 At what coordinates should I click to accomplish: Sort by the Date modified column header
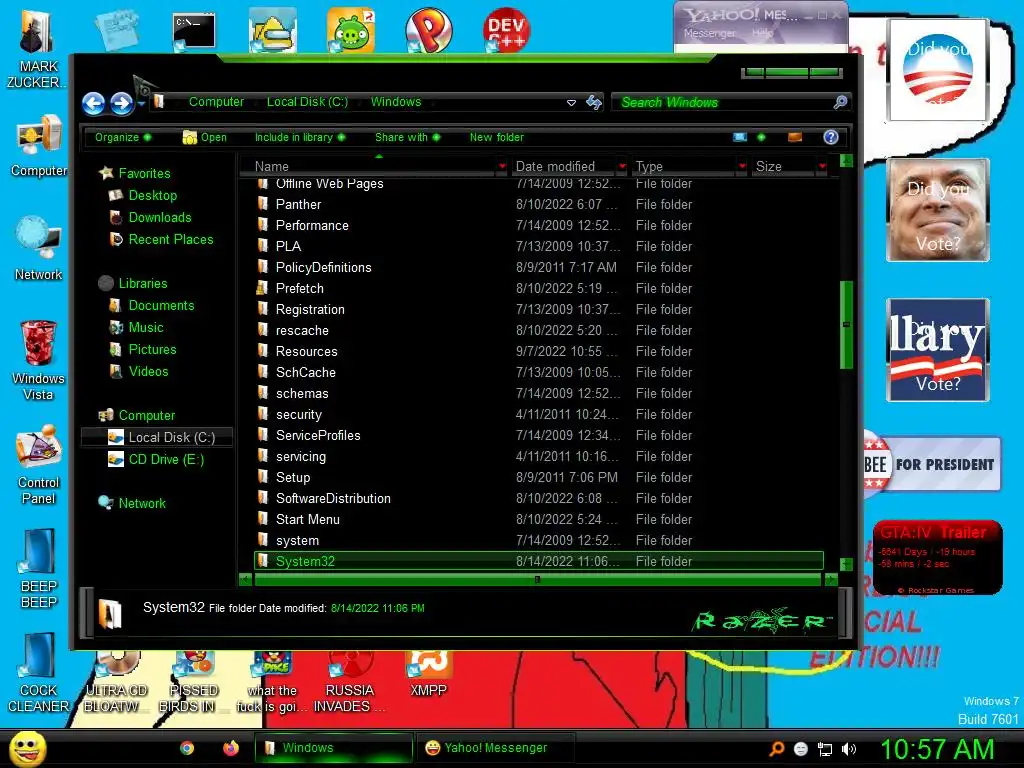[564, 166]
